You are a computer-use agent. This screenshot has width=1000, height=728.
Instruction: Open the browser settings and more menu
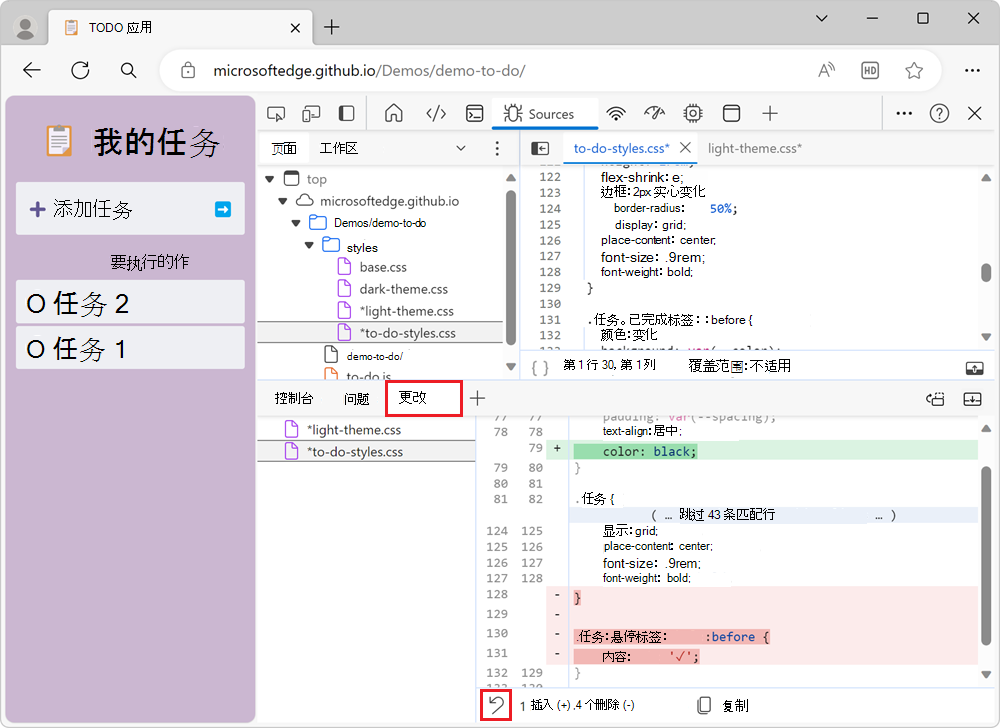972,70
